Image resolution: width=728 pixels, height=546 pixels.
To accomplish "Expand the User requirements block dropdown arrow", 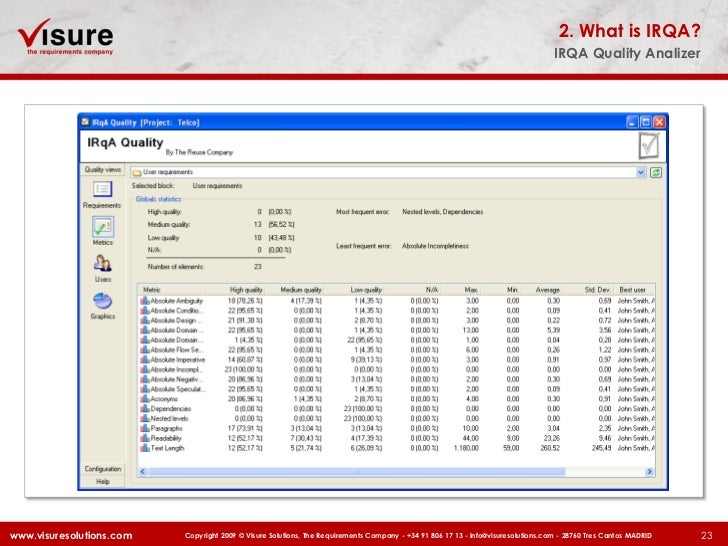I will (x=641, y=173).
